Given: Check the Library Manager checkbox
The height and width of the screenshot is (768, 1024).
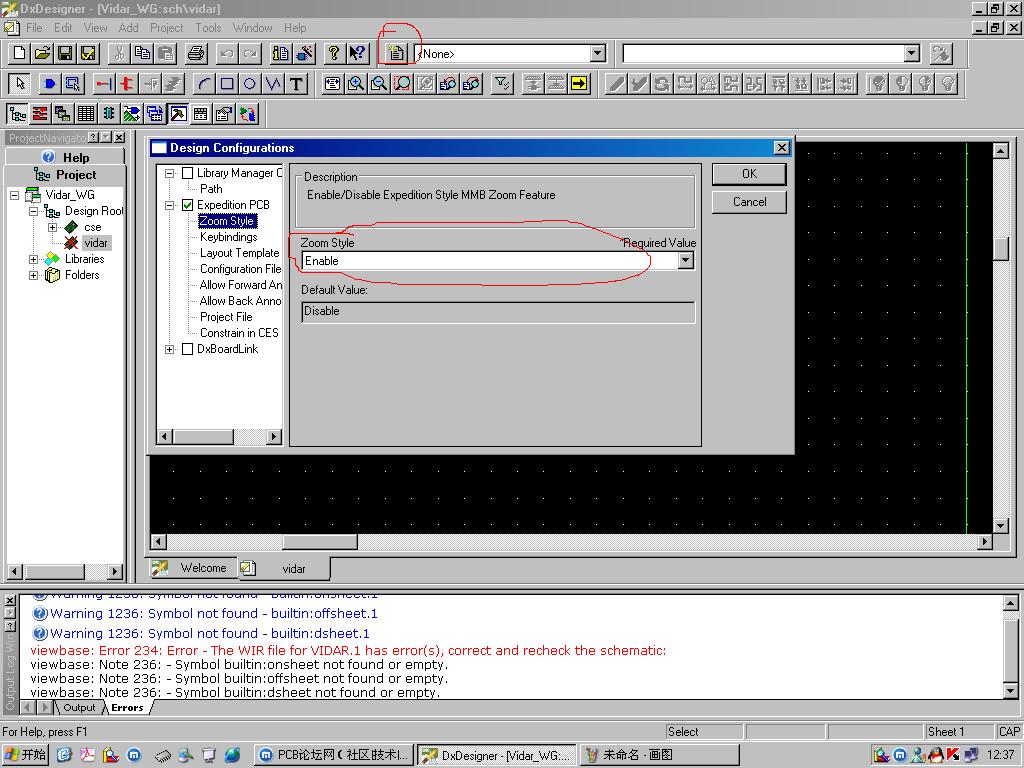Looking at the screenshot, I should [187, 173].
